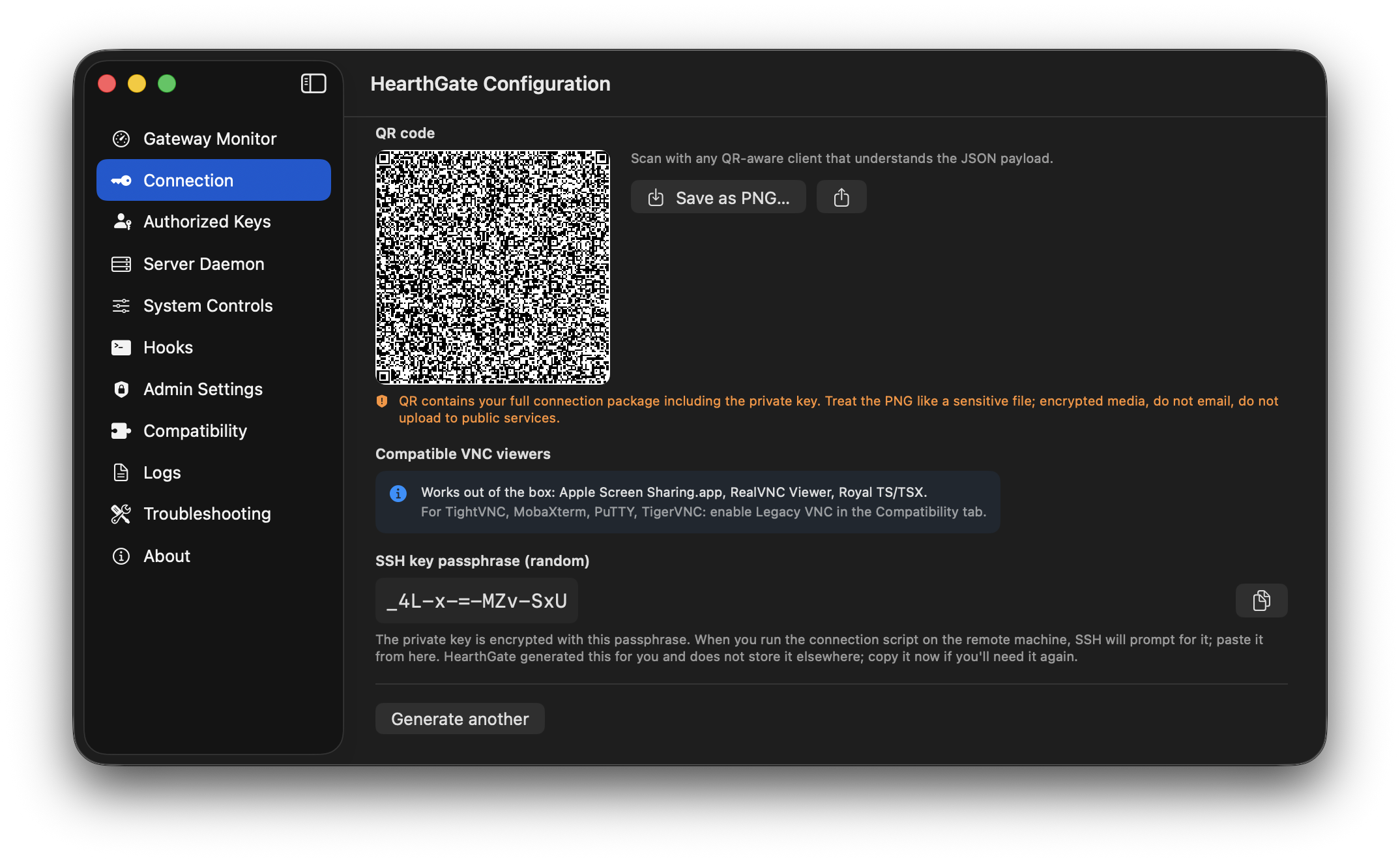
Task: Share the QR code via share icon
Action: tap(841, 197)
